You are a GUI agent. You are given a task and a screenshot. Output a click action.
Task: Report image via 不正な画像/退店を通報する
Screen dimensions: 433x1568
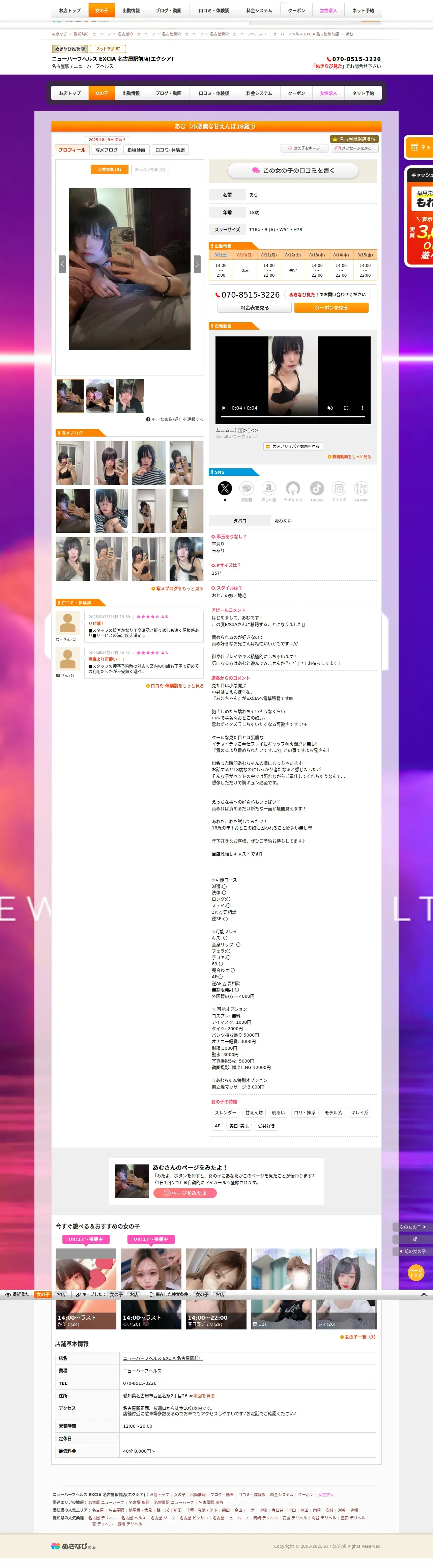point(175,419)
